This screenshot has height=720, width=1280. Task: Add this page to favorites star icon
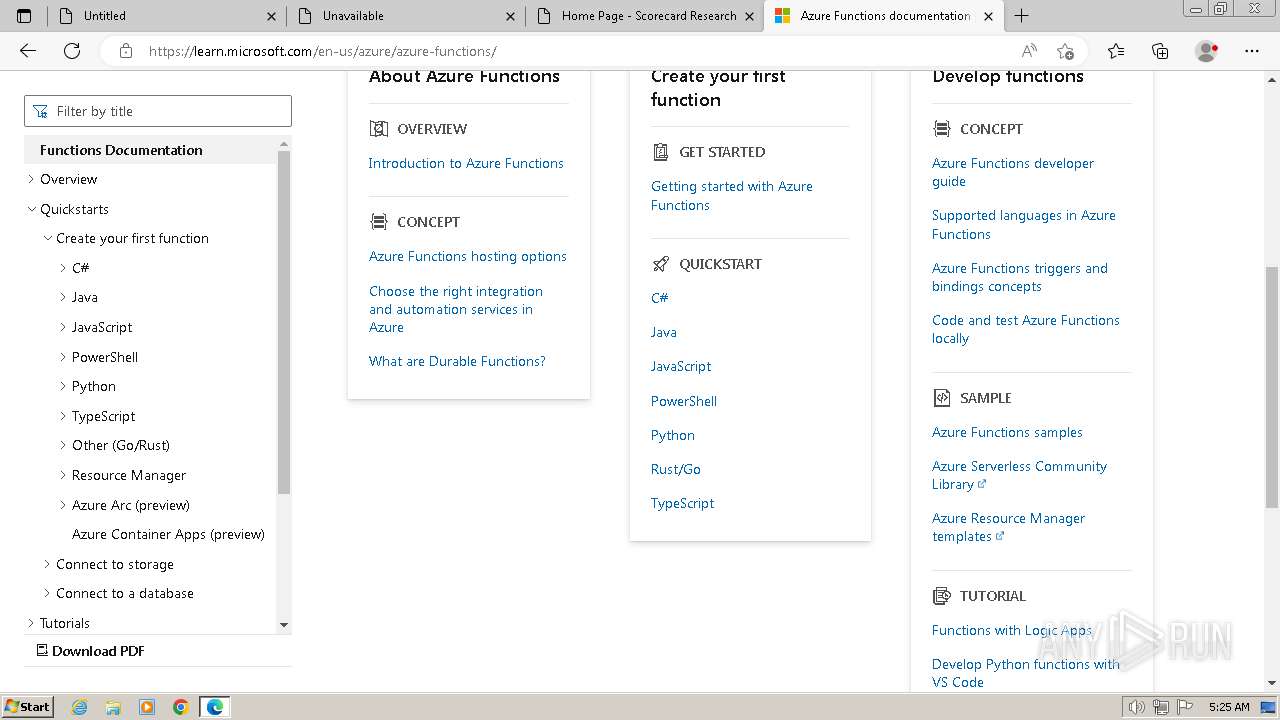click(1065, 51)
